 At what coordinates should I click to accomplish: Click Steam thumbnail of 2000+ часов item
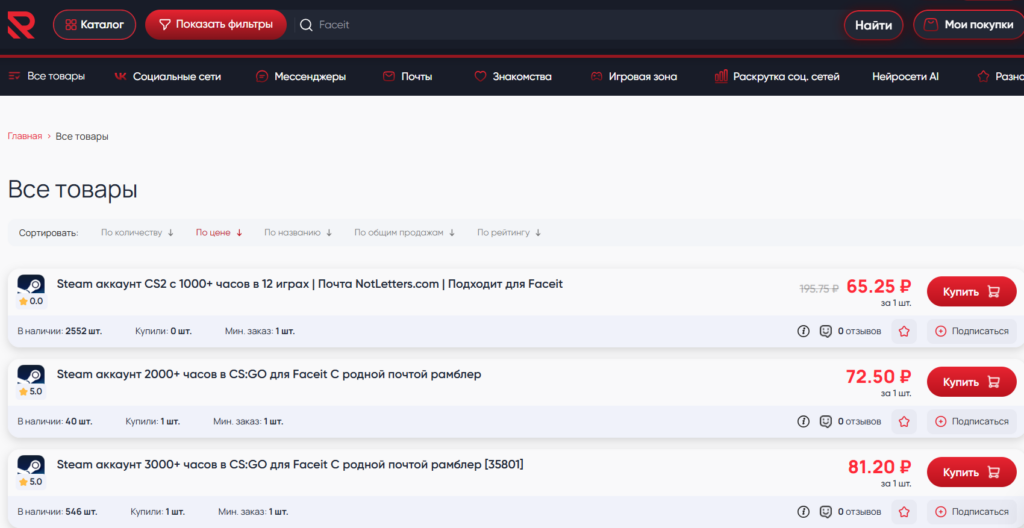point(31,375)
